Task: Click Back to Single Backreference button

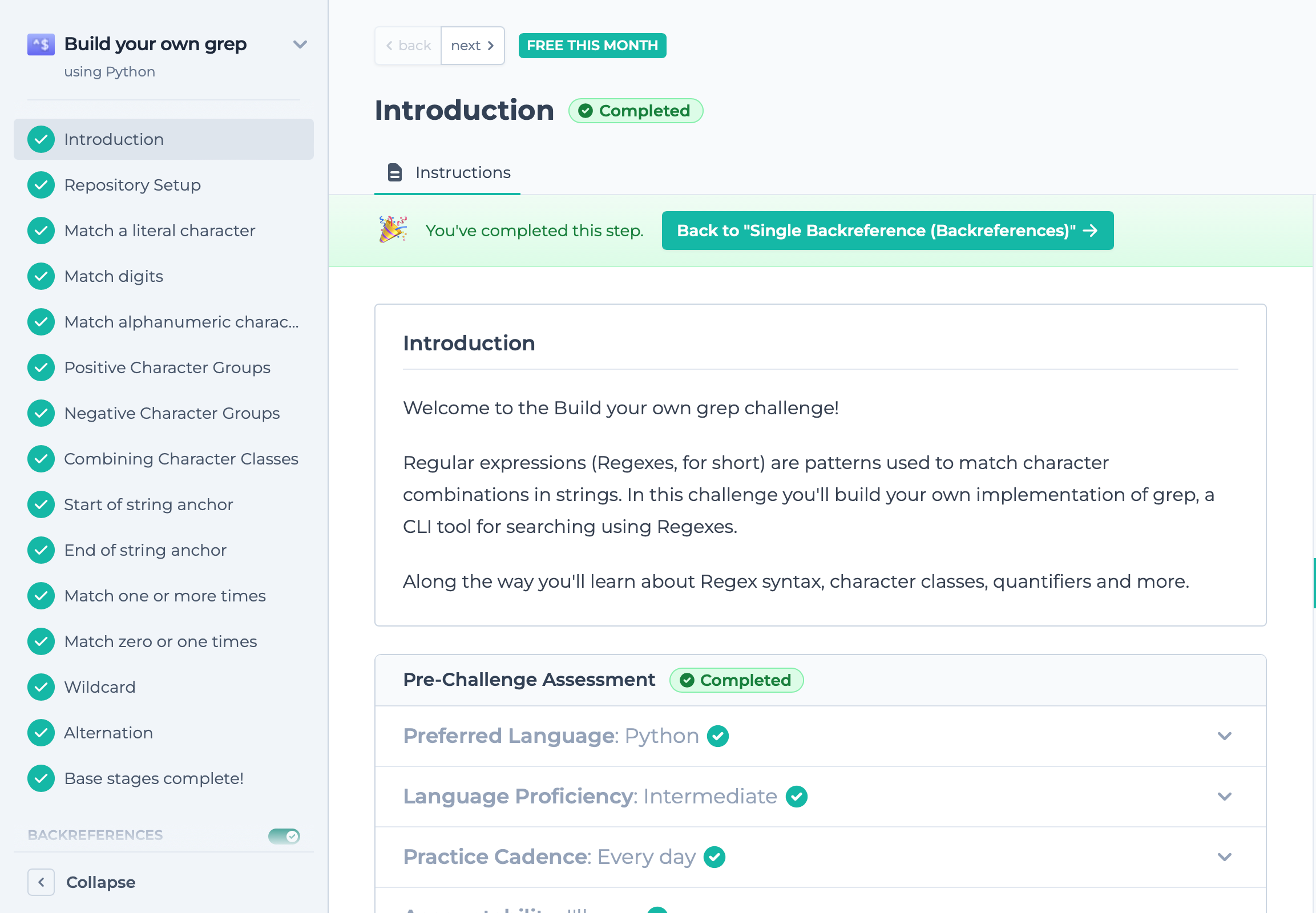Action: point(887,231)
